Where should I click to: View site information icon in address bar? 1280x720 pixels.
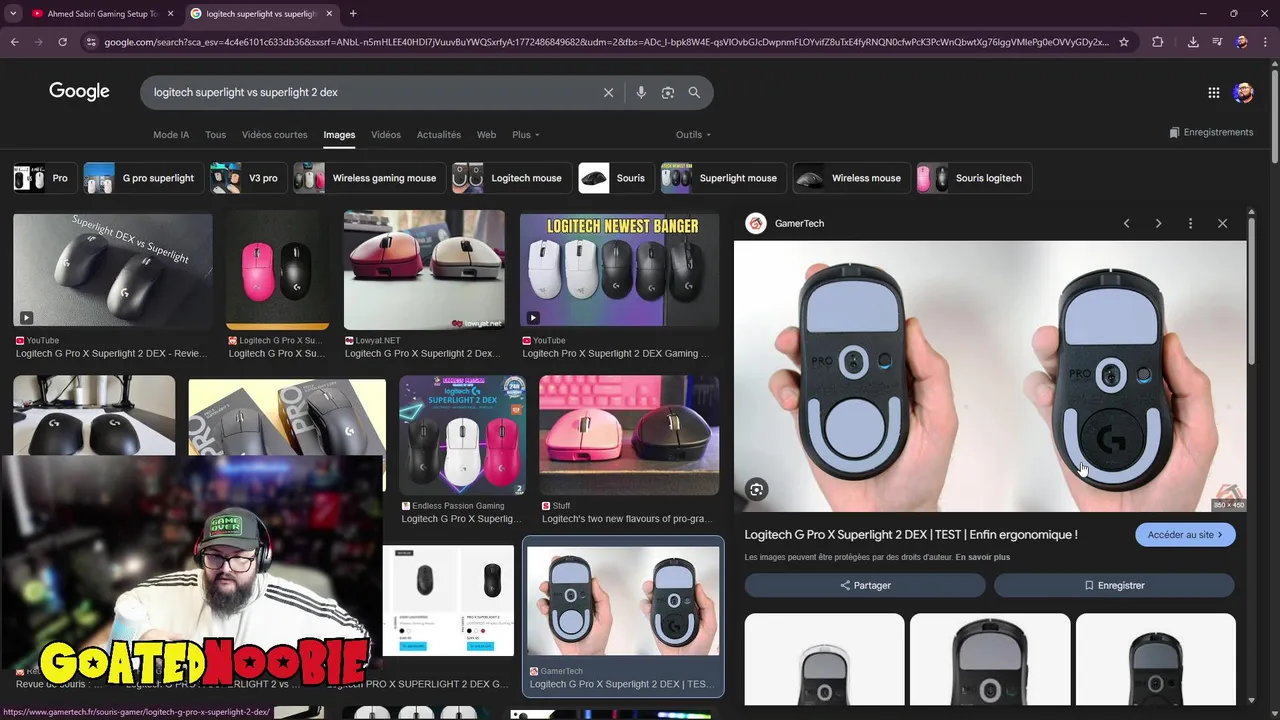pyautogui.click(x=92, y=42)
